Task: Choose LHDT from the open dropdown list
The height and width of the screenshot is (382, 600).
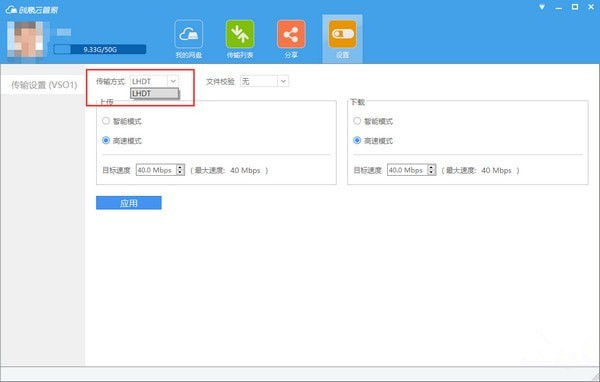Action: [x=155, y=93]
